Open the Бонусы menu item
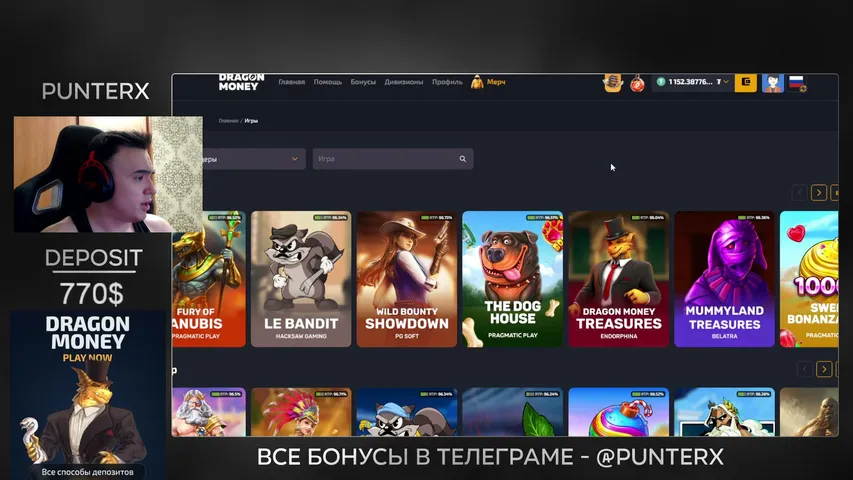The height and width of the screenshot is (480, 853). pos(363,82)
